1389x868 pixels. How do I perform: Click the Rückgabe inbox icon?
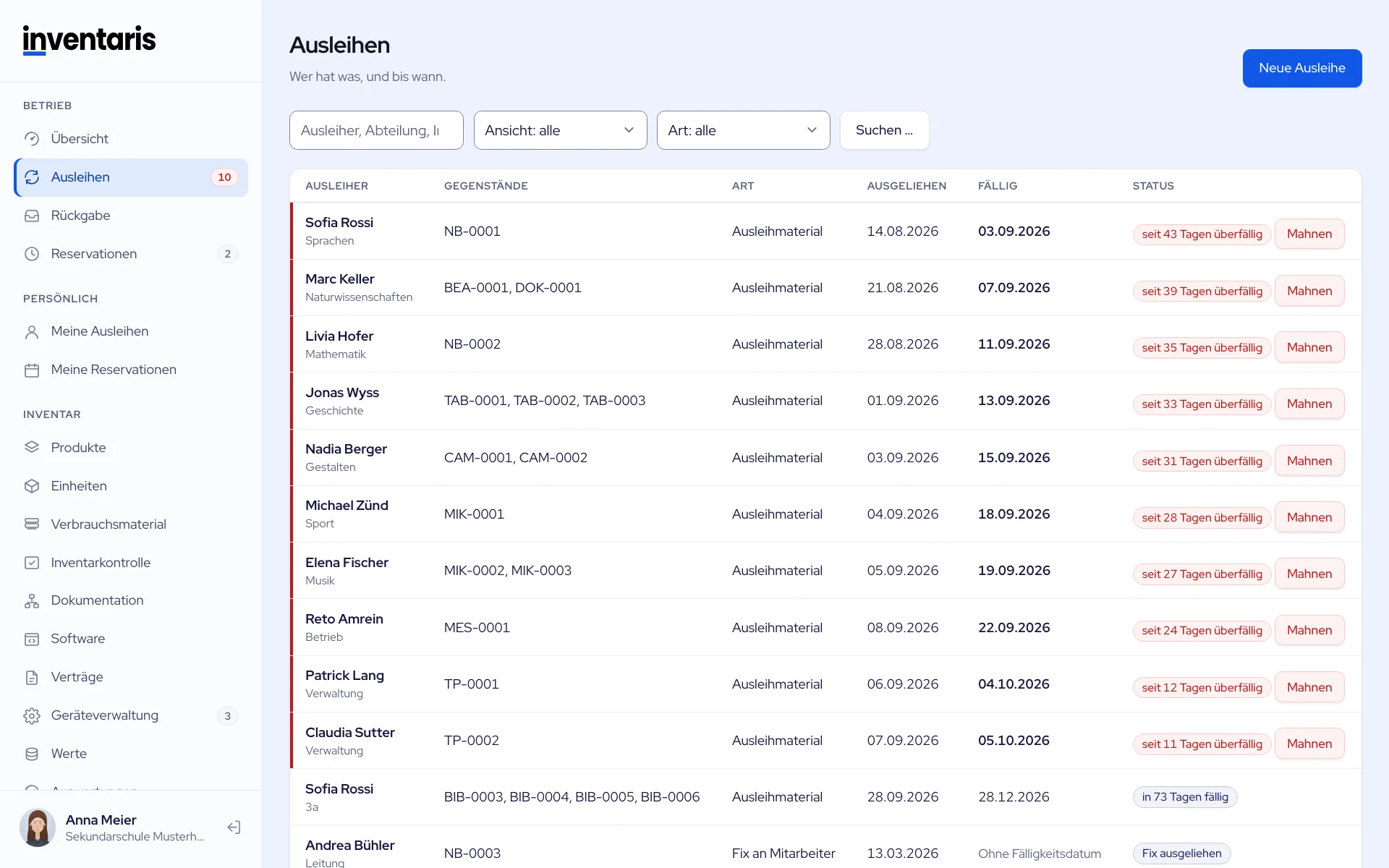point(32,216)
